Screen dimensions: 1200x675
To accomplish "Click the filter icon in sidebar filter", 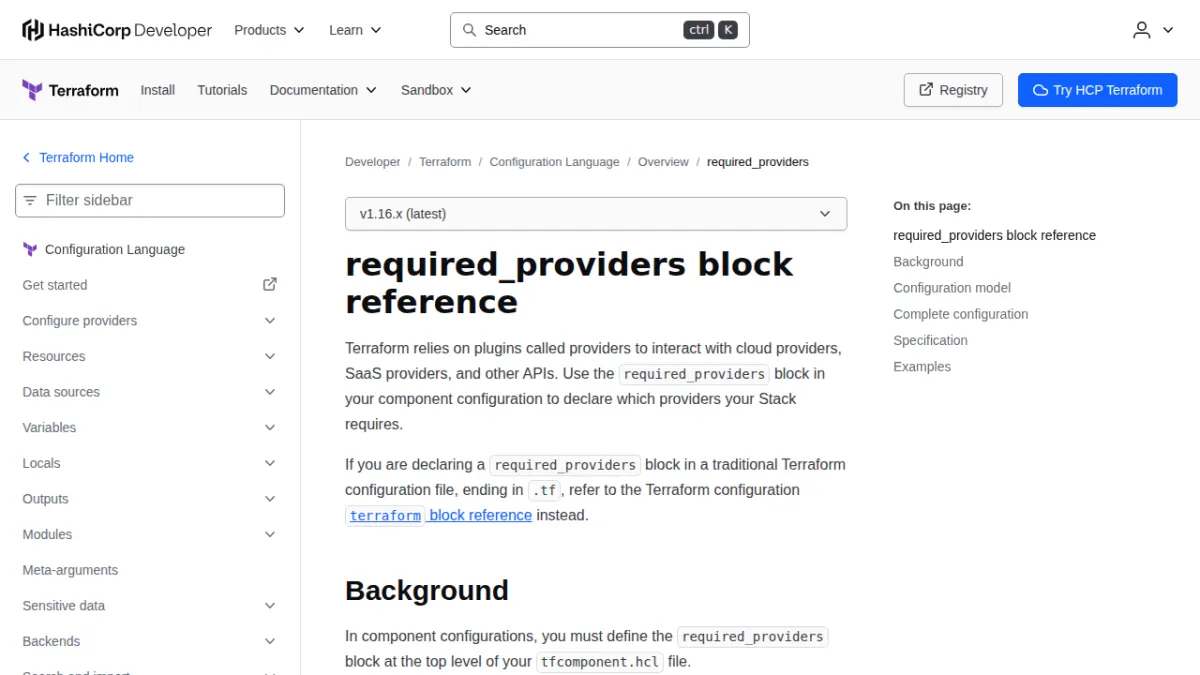I will coord(30,200).
